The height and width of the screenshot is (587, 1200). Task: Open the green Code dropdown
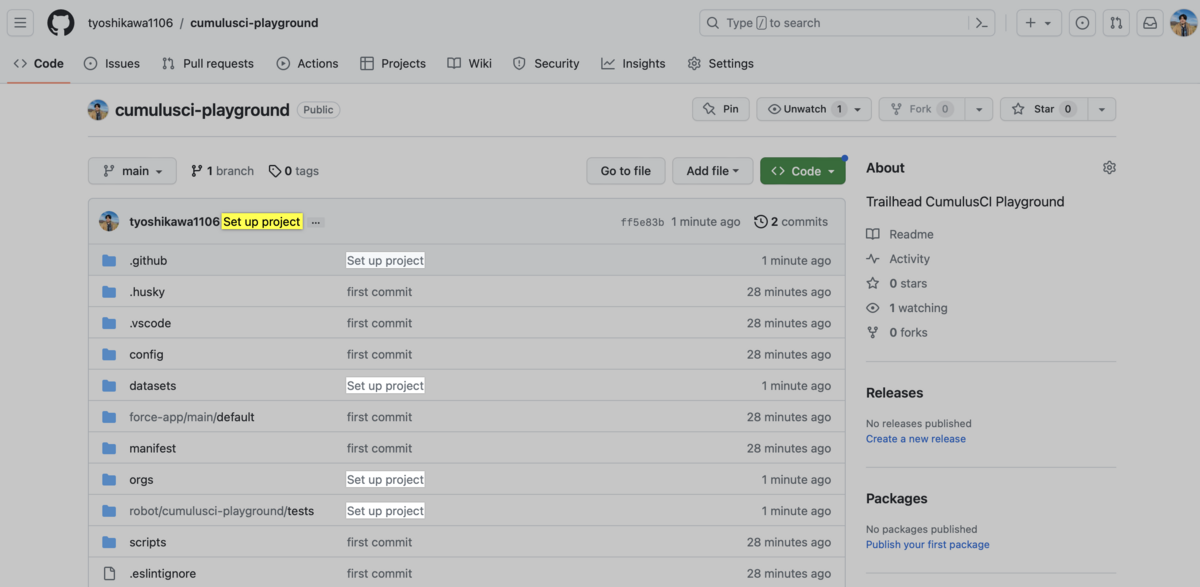click(803, 171)
